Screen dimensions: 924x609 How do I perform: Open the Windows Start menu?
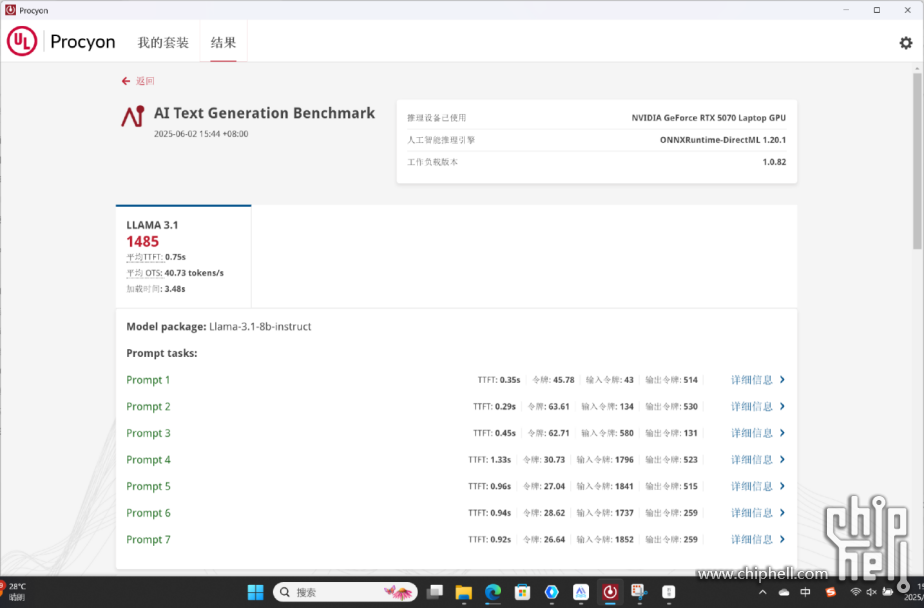256,592
